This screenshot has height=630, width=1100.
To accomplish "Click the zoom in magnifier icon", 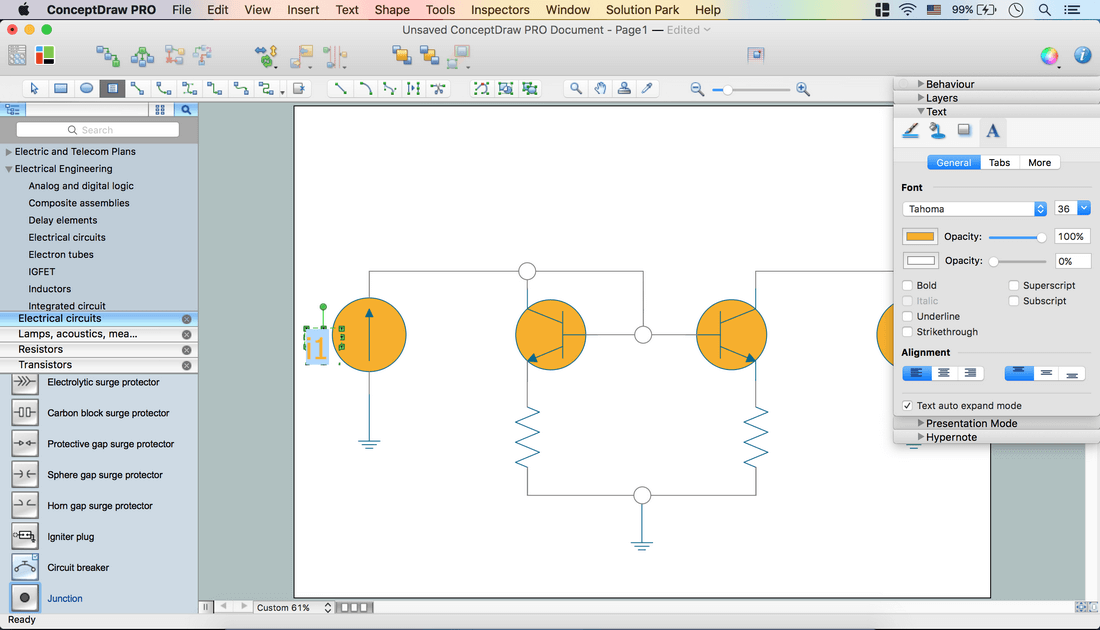I will coord(802,90).
